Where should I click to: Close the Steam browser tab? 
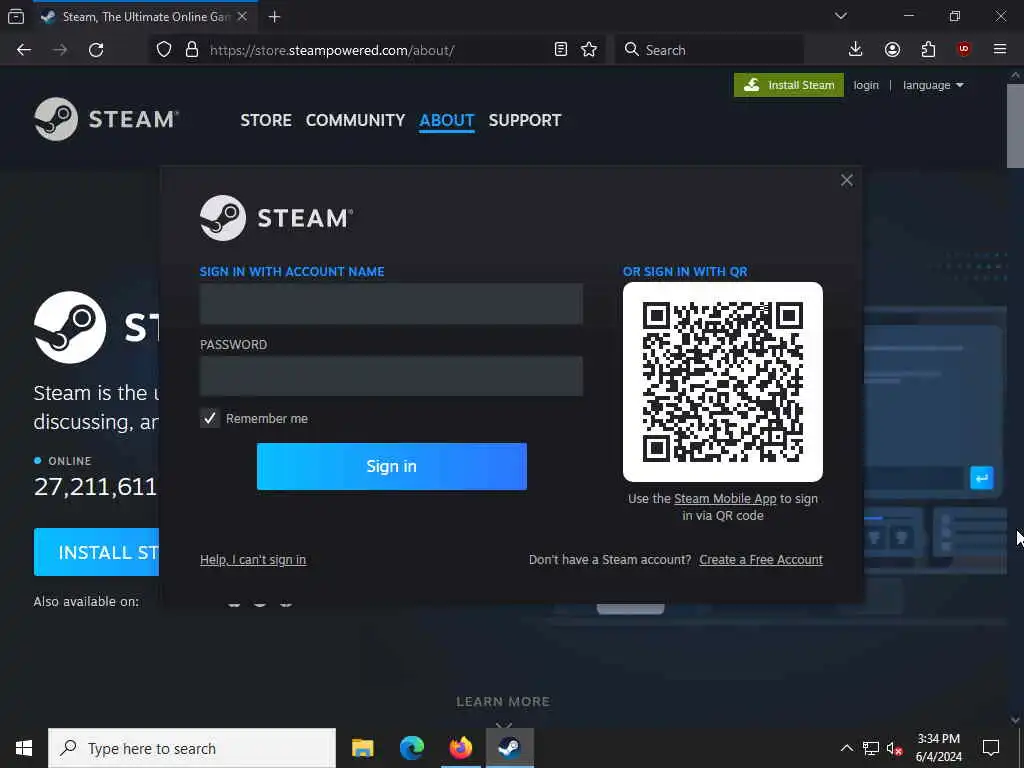point(242,17)
